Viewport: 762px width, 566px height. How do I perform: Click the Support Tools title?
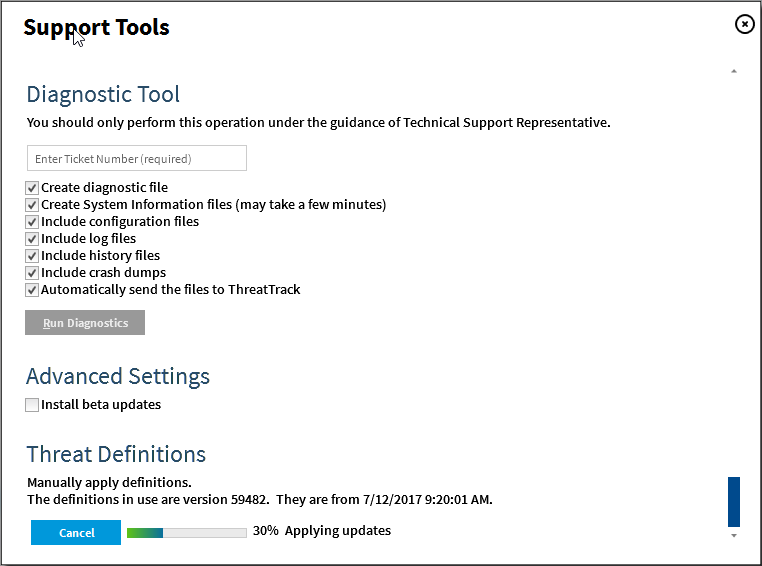coord(96,27)
